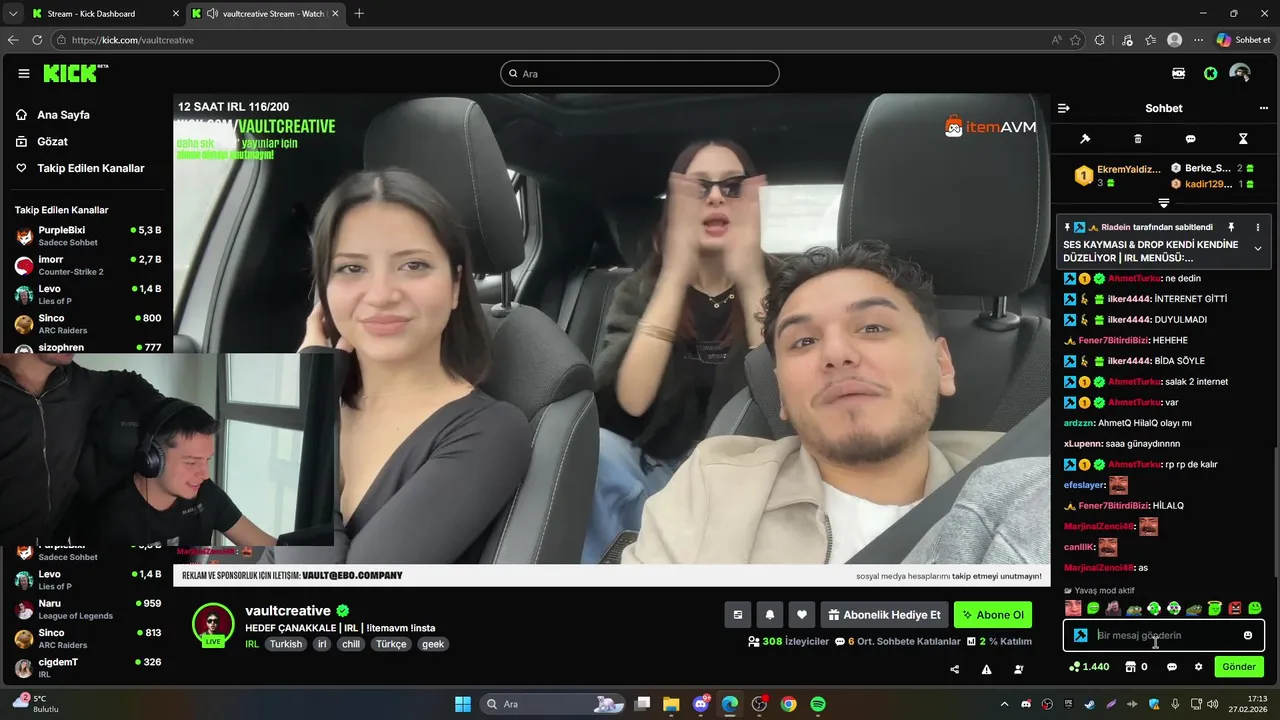1280x720 pixels.
Task: Click Abonelik Hediye Et button
Action: coord(884,615)
